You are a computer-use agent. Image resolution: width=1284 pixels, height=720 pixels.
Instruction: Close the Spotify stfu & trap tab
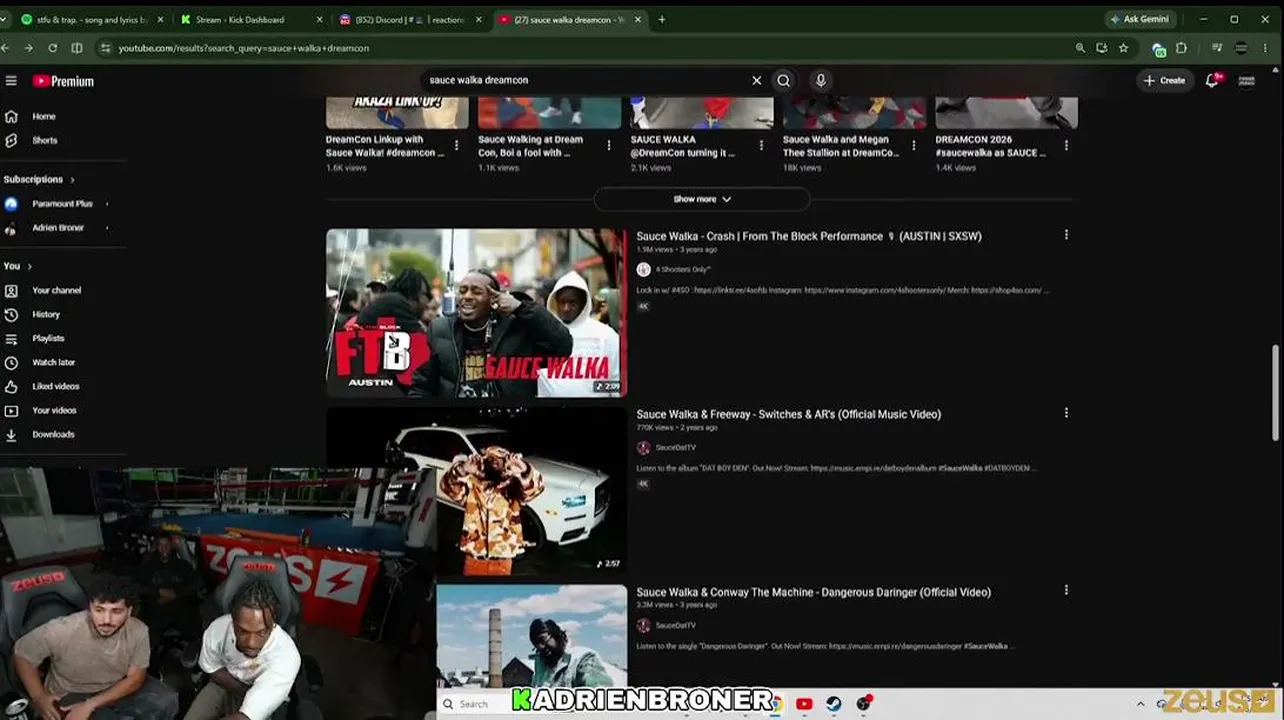160,20
